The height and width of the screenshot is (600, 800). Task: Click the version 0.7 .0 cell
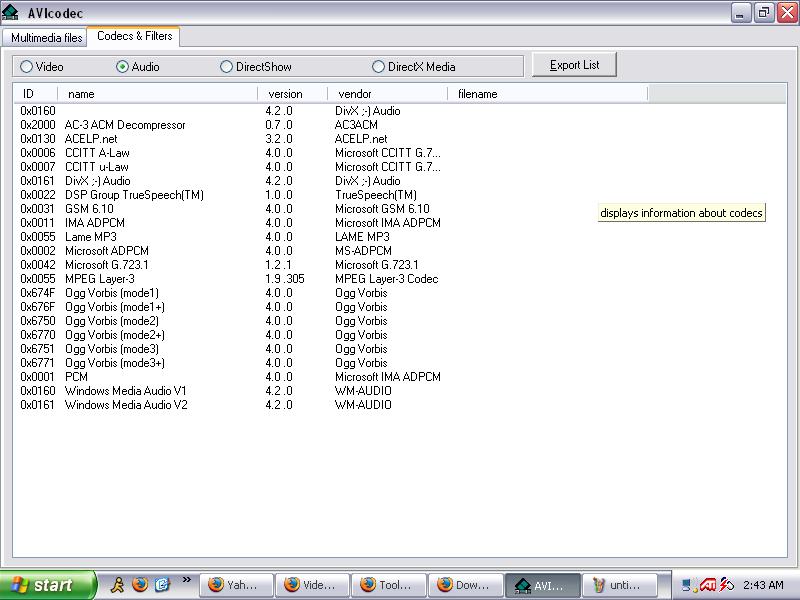tap(279, 125)
